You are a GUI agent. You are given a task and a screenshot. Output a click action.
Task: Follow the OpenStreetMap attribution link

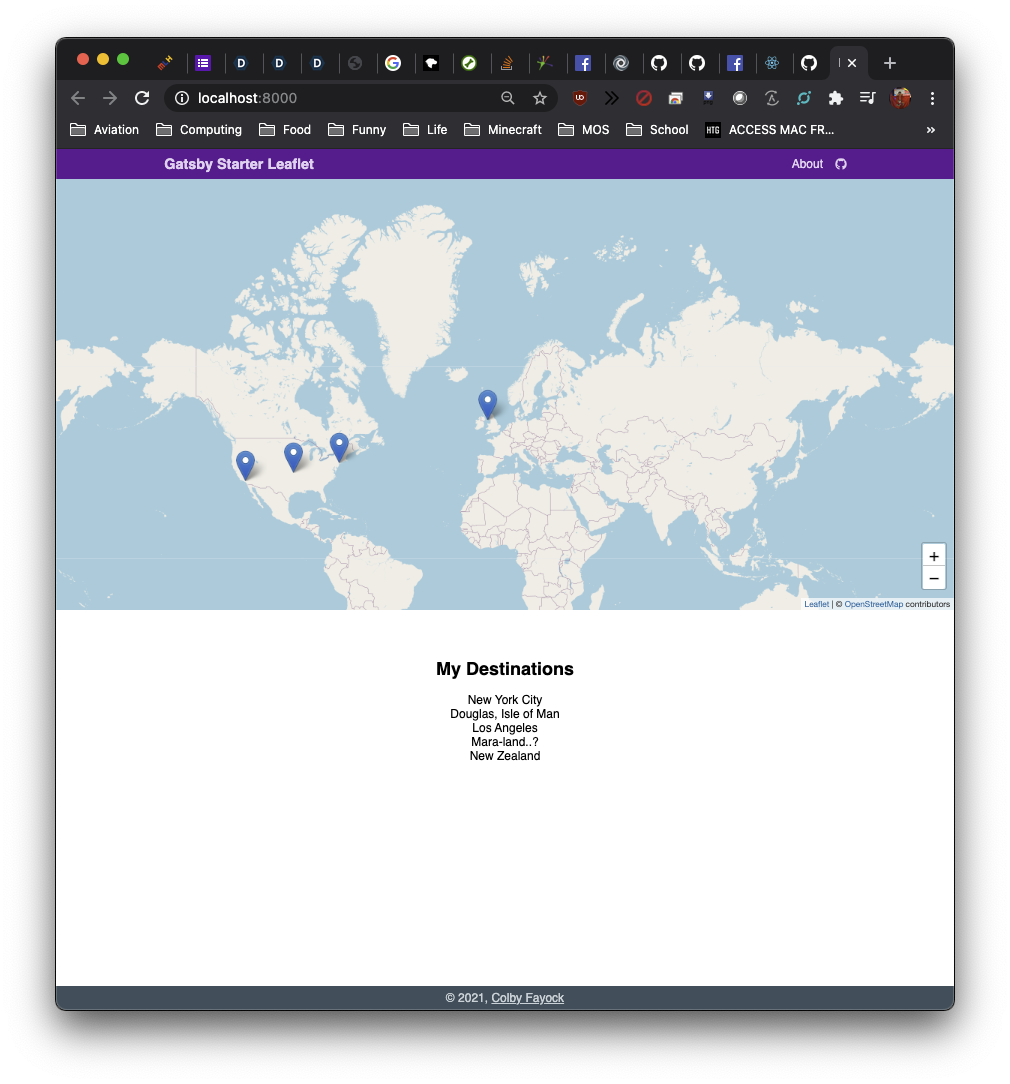[x=873, y=604]
